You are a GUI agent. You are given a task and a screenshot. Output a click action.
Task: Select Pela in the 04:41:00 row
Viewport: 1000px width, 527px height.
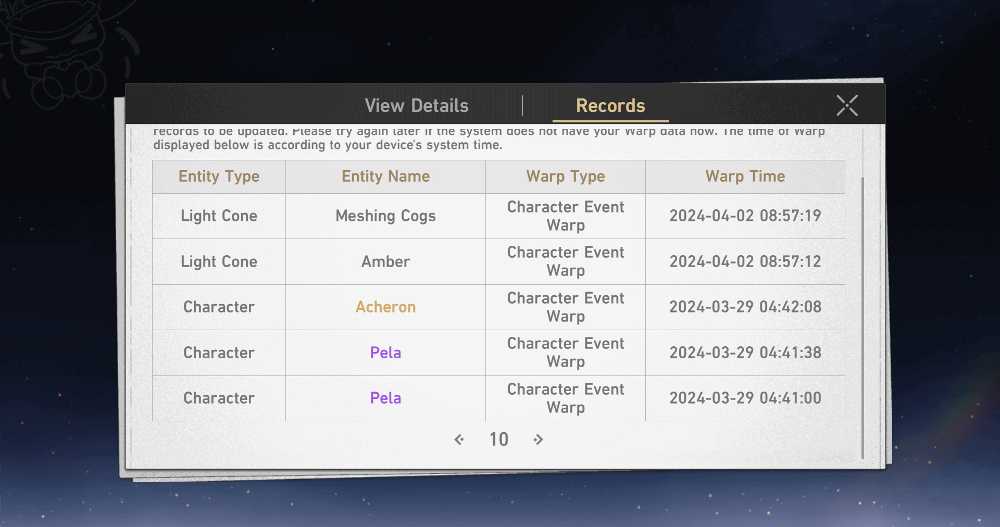pyautogui.click(x=386, y=398)
